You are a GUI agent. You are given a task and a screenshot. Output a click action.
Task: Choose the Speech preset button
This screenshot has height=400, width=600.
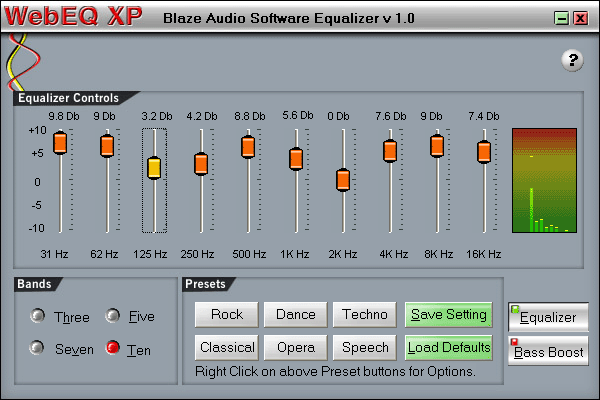[x=364, y=348]
